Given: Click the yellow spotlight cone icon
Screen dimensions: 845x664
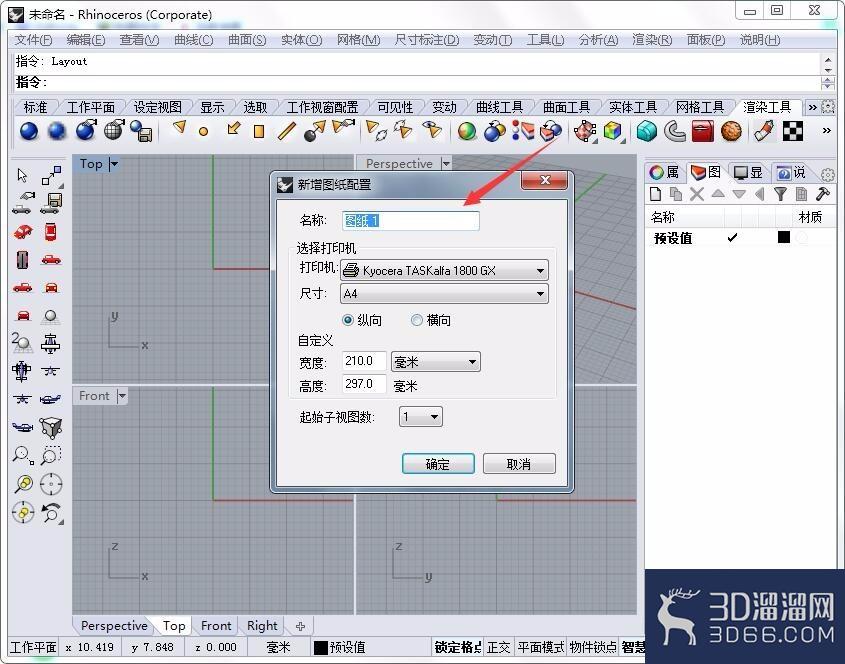Looking at the screenshot, I should [179, 128].
